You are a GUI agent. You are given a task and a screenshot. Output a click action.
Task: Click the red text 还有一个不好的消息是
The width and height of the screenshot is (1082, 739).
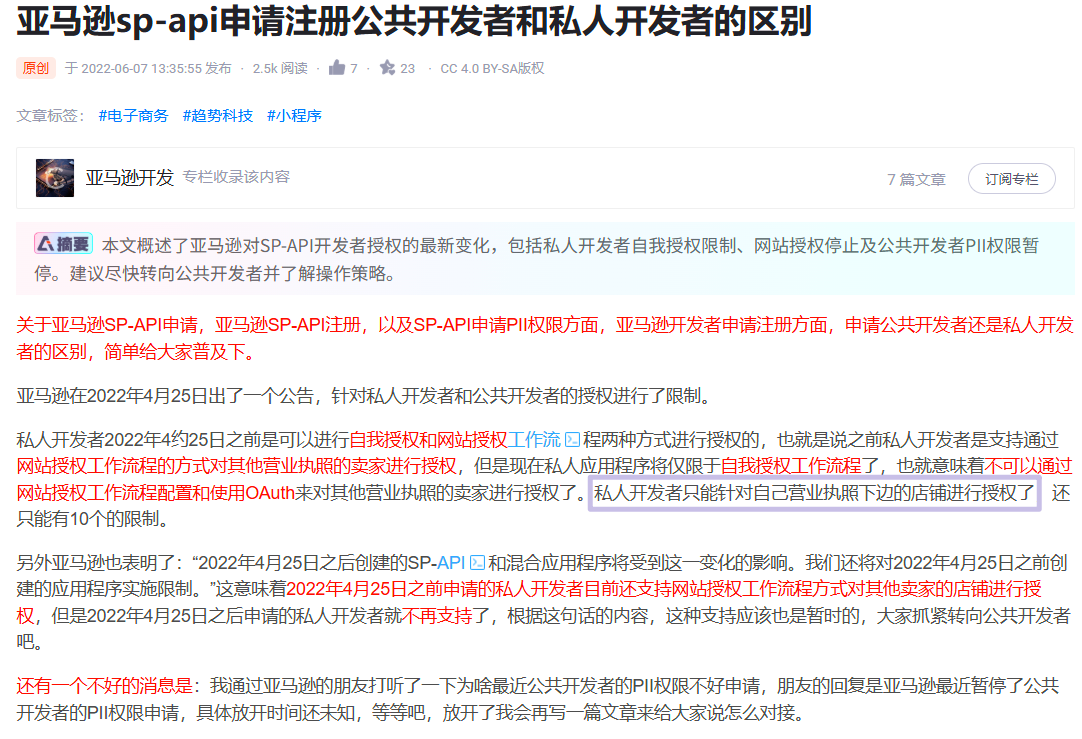[x=104, y=685]
